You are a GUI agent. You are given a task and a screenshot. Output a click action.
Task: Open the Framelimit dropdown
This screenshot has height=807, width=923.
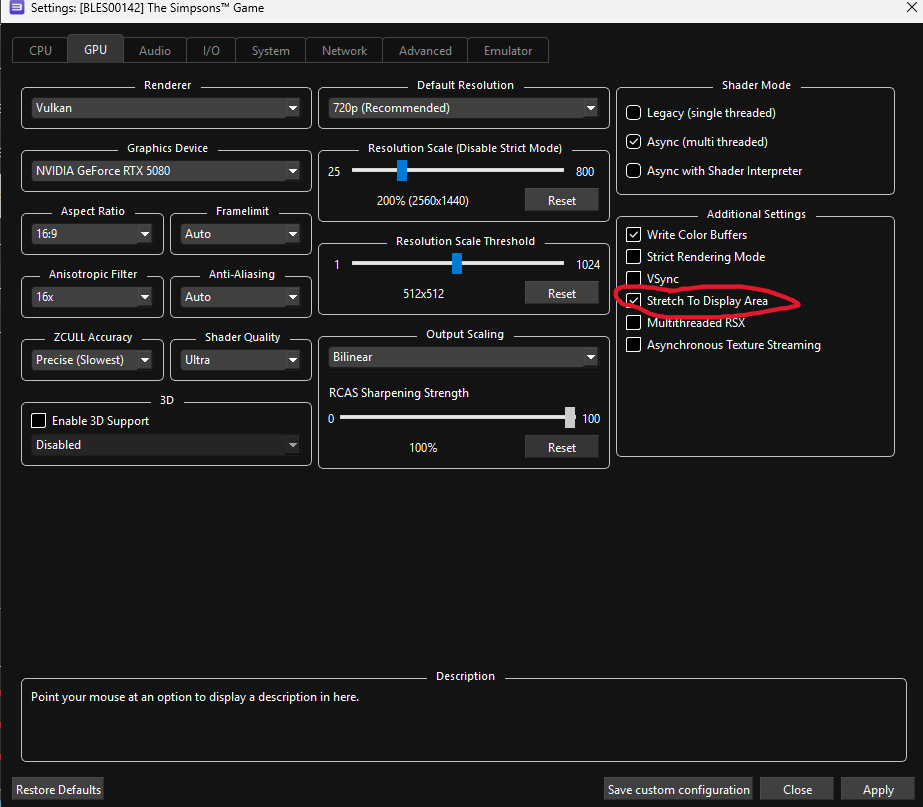tap(241, 234)
